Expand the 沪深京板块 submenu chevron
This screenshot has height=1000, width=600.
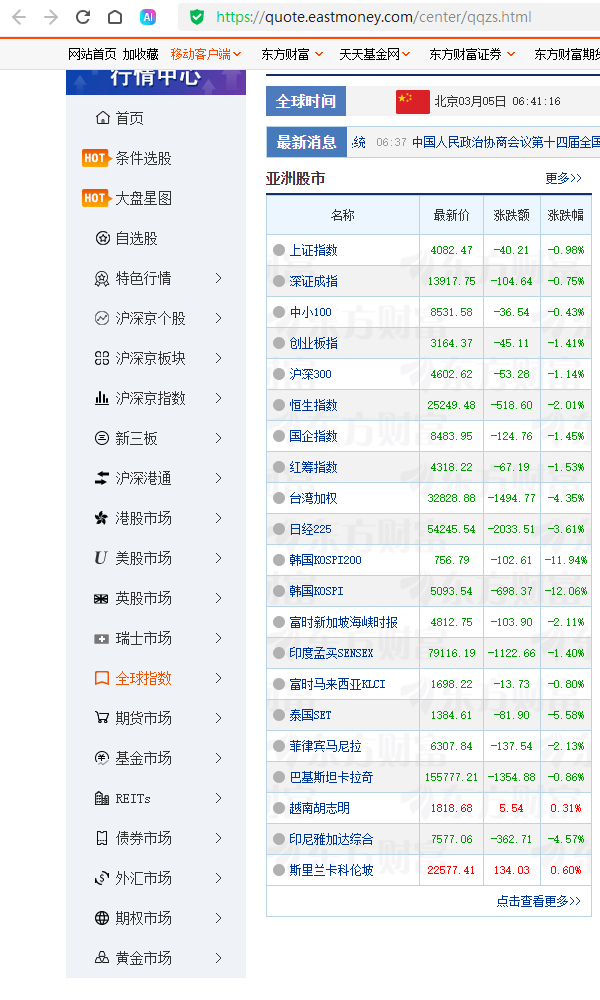click(219, 358)
